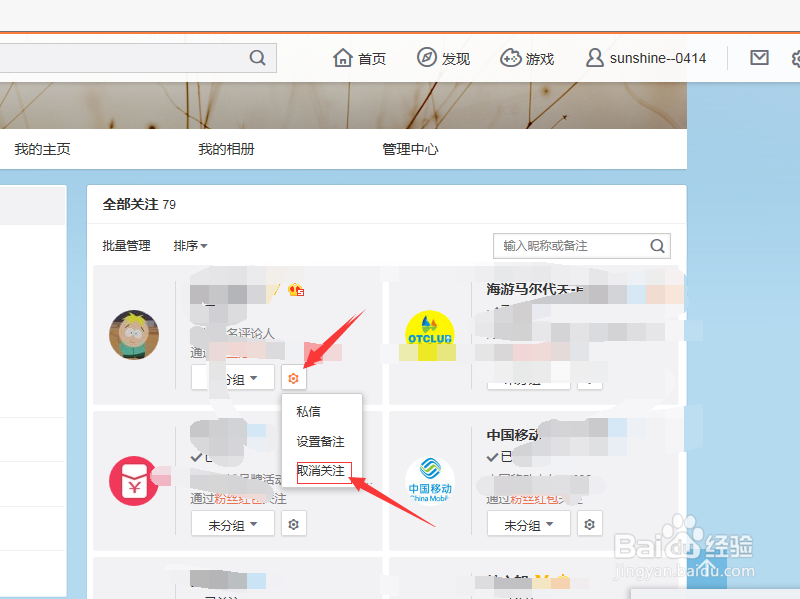
Task: Select 取消关注 in the context menu
Action: tap(323, 472)
